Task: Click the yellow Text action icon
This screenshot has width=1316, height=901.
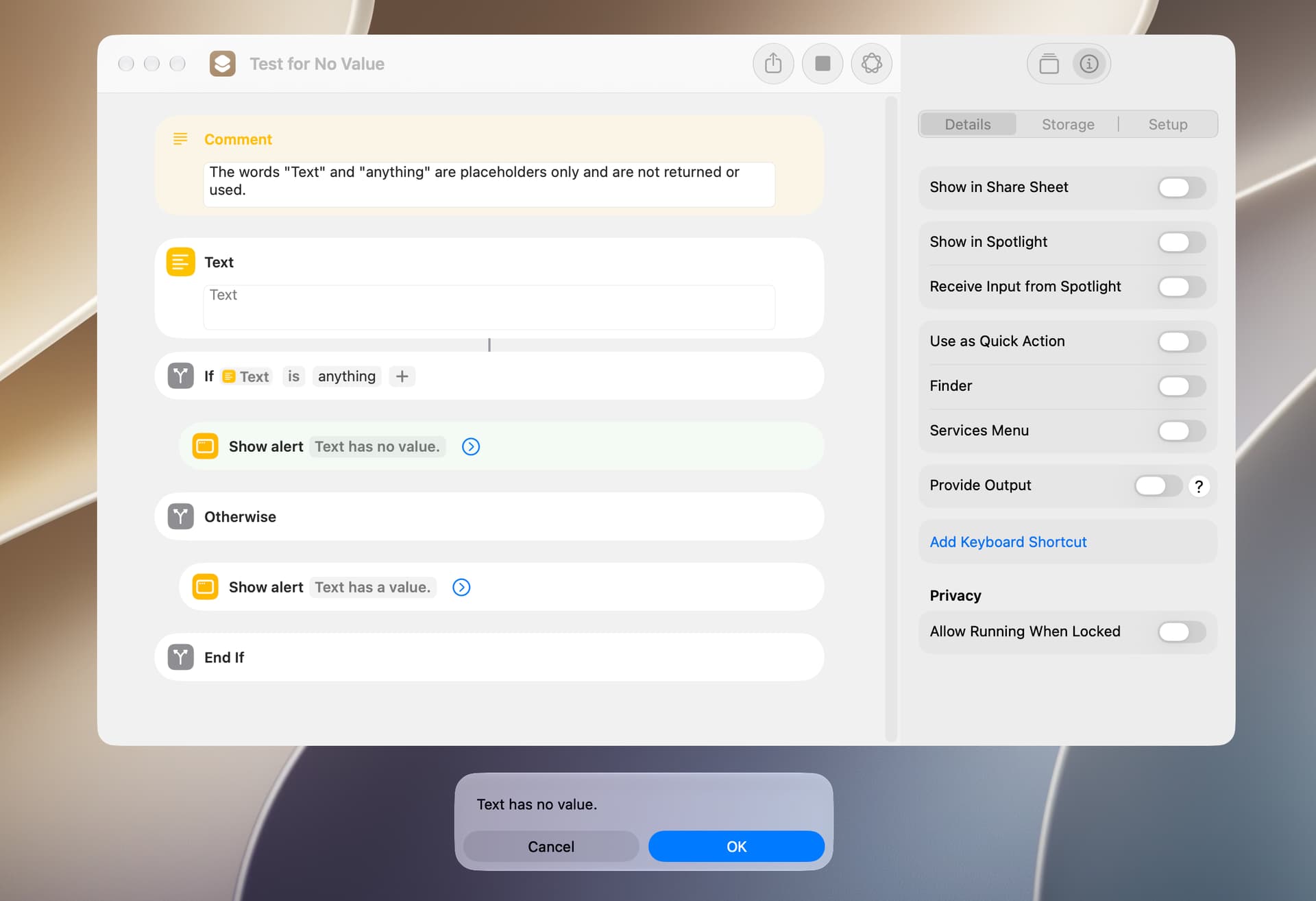Action: pyautogui.click(x=181, y=262)
